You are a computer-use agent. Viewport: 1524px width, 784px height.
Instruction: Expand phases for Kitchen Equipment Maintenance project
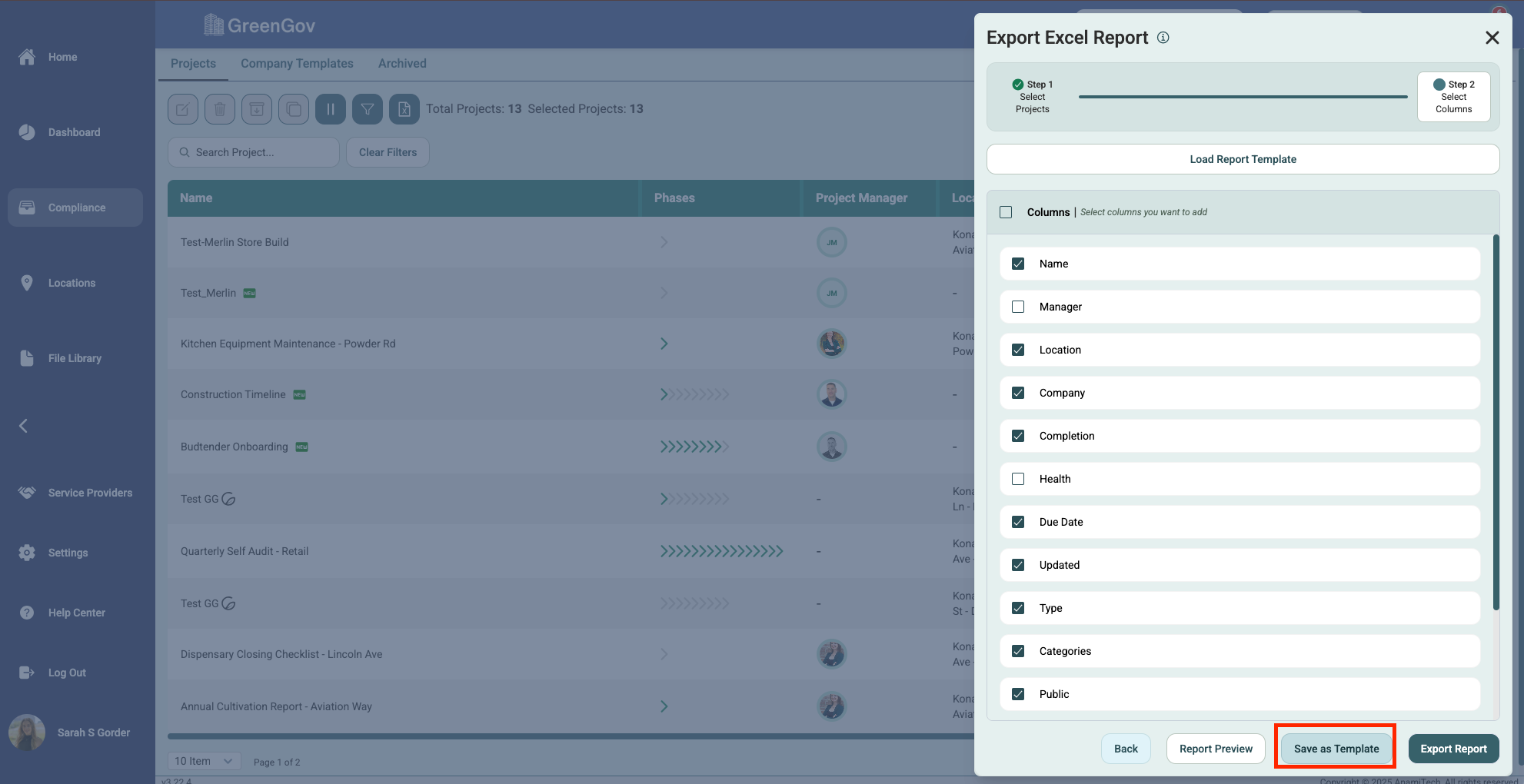(664, 344)
